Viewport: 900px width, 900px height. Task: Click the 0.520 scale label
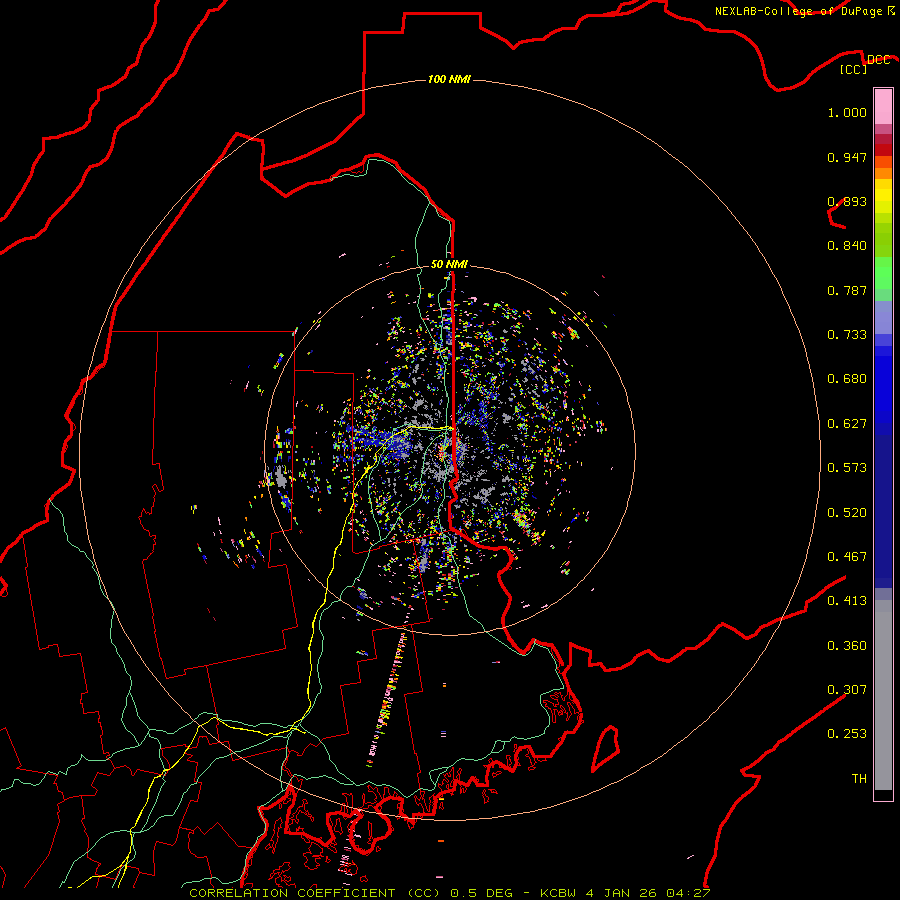pyautogui.click(x=847, y=513)
